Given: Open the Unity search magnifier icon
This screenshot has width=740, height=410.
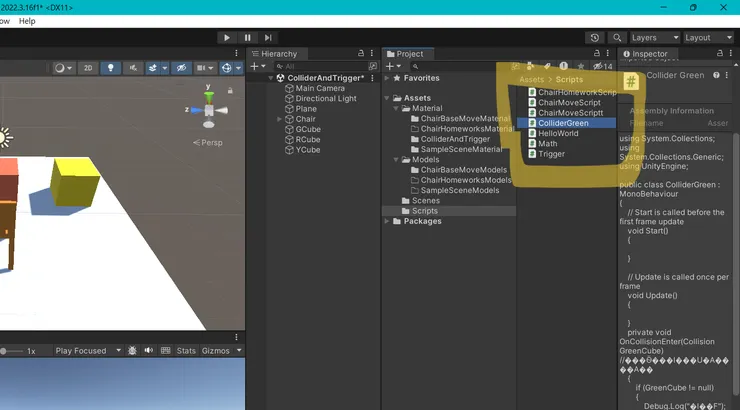Looking at the screenshot, I should pos(617,38).
